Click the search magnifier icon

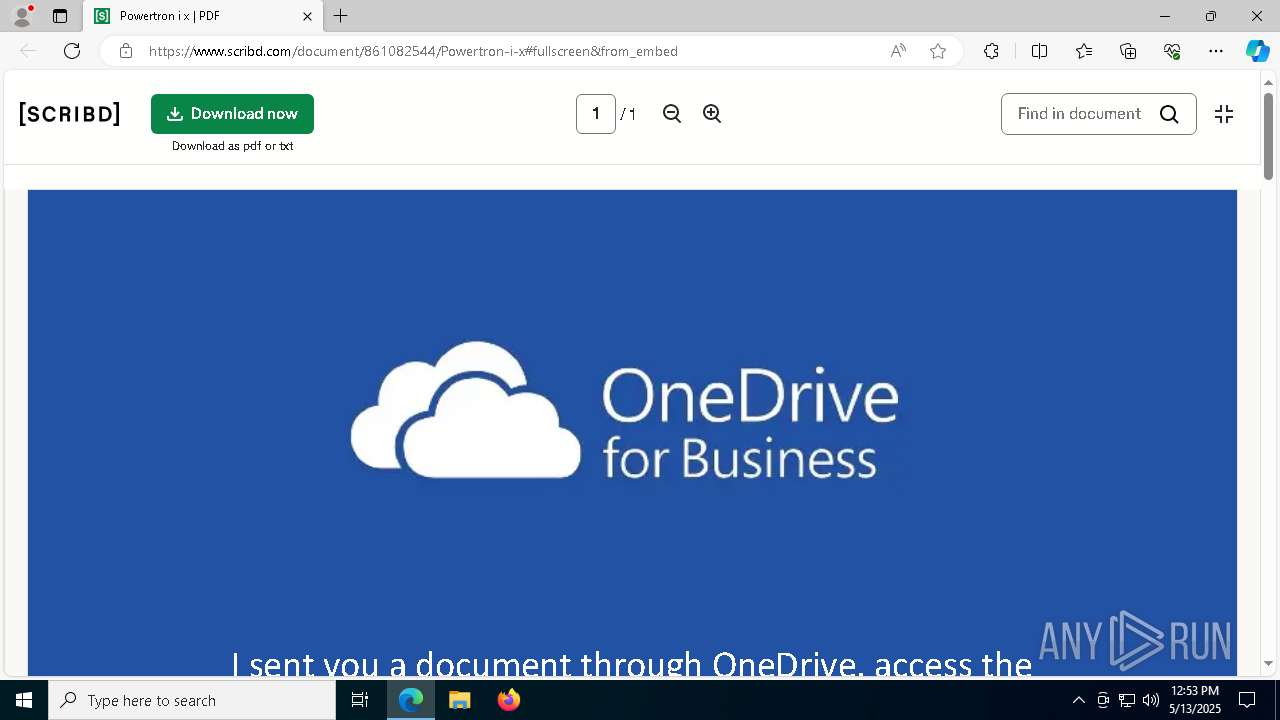[1169, 114]
